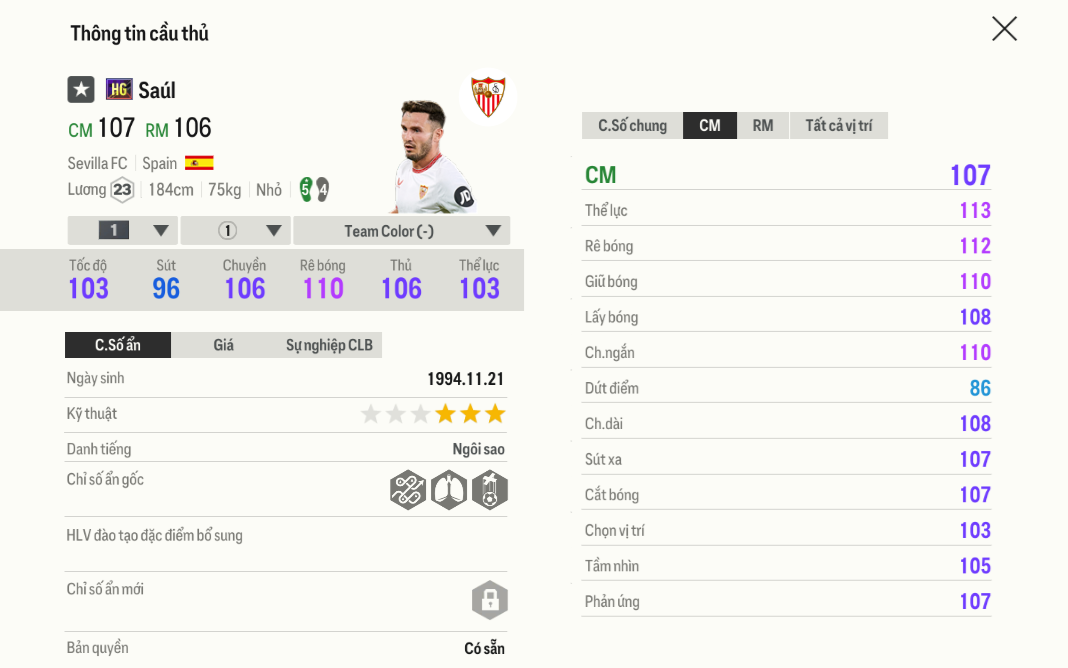The image size is (1068, 668).
Task: Click the lungs hidden trait icon
Action: coord(449,490)
